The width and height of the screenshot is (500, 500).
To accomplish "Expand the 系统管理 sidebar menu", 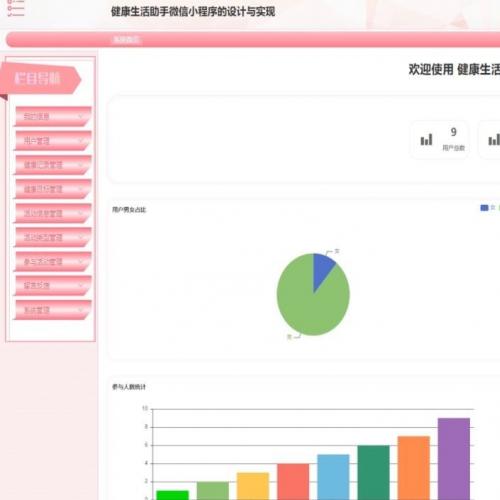I will click(53, 310).
